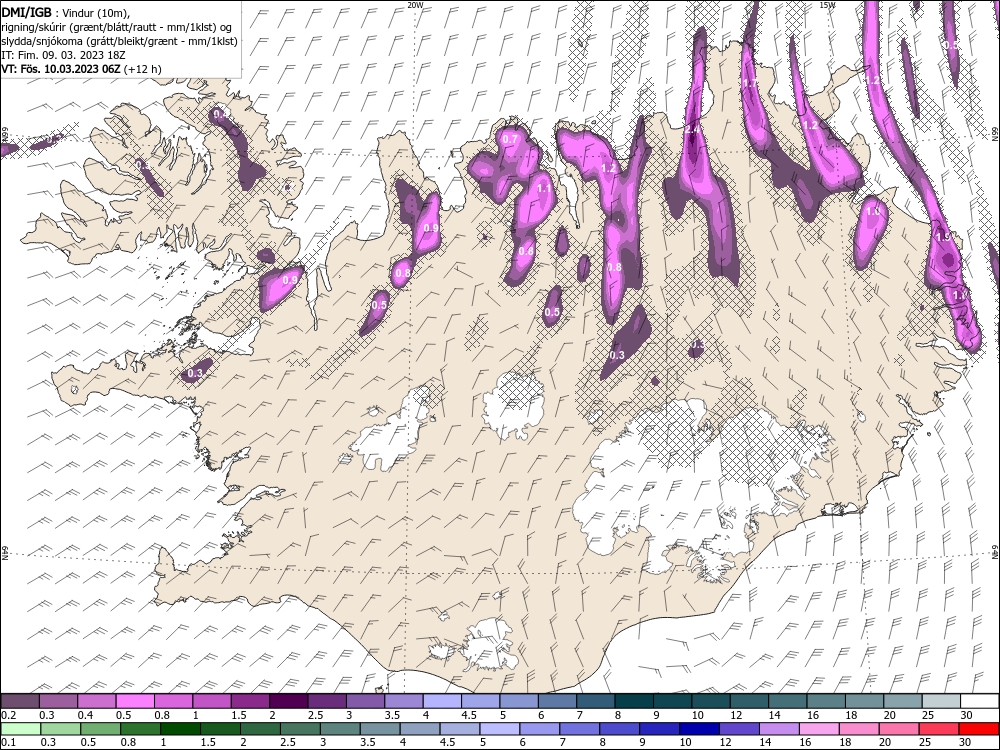Click the dark purple 2 swatch on the upper scale
Screen dimensions: 1000x750
point(288,701)
